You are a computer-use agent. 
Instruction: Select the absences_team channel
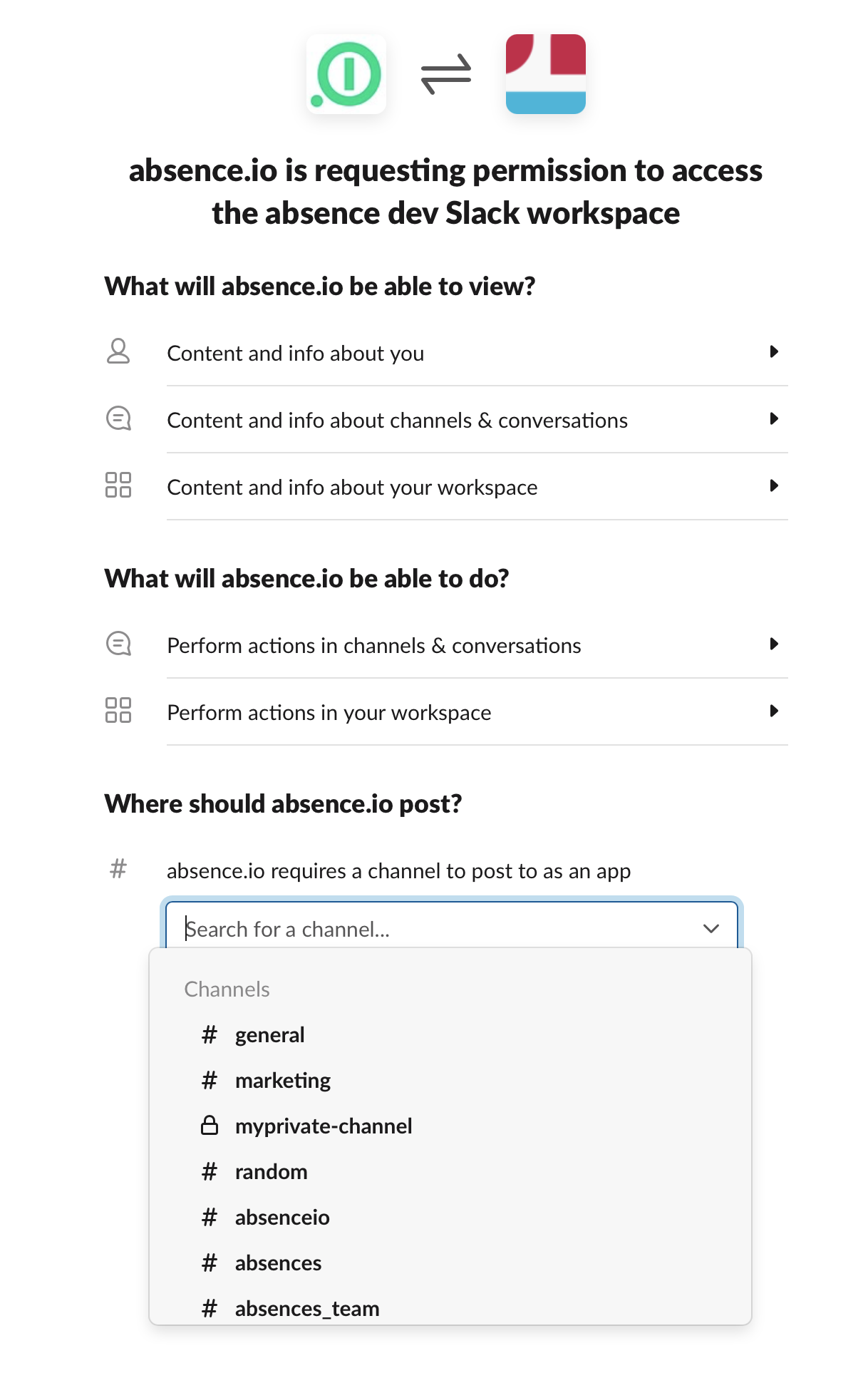tap(307, 1308)
